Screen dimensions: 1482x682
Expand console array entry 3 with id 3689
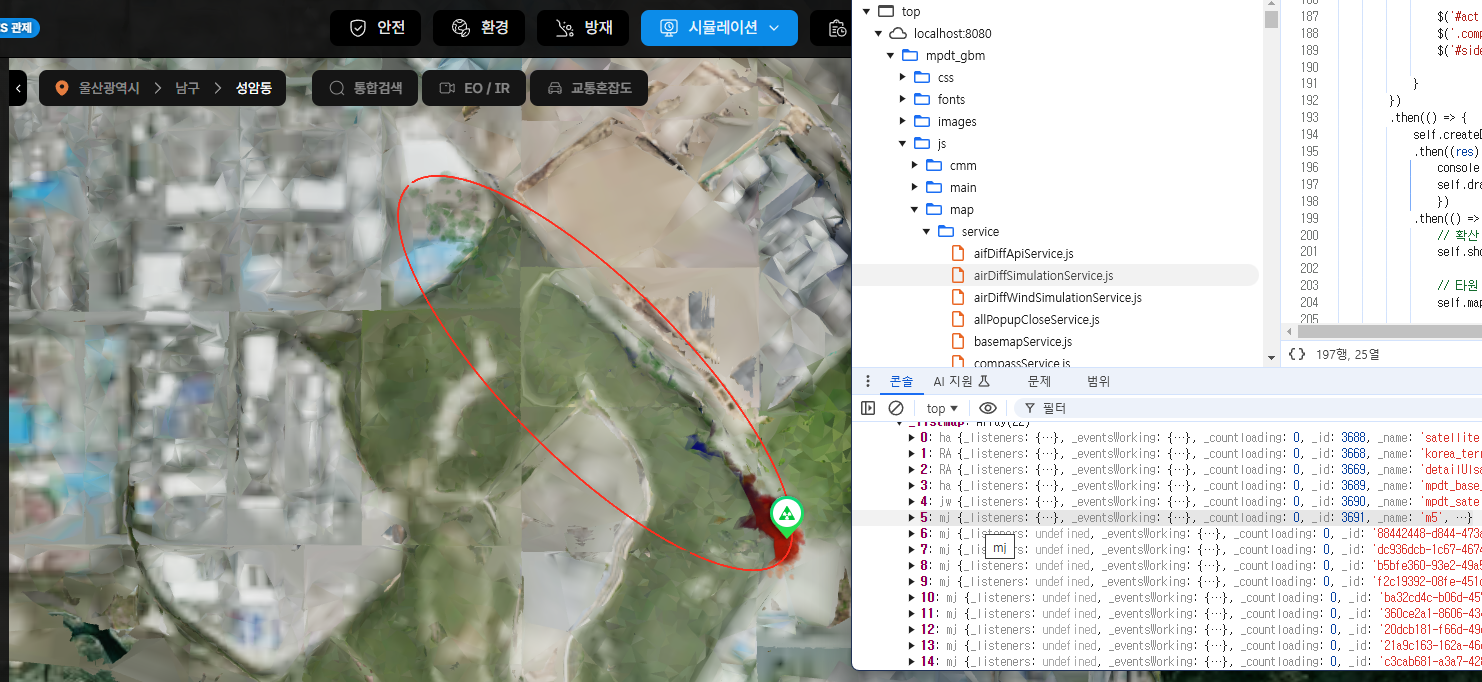coord(911,485)
